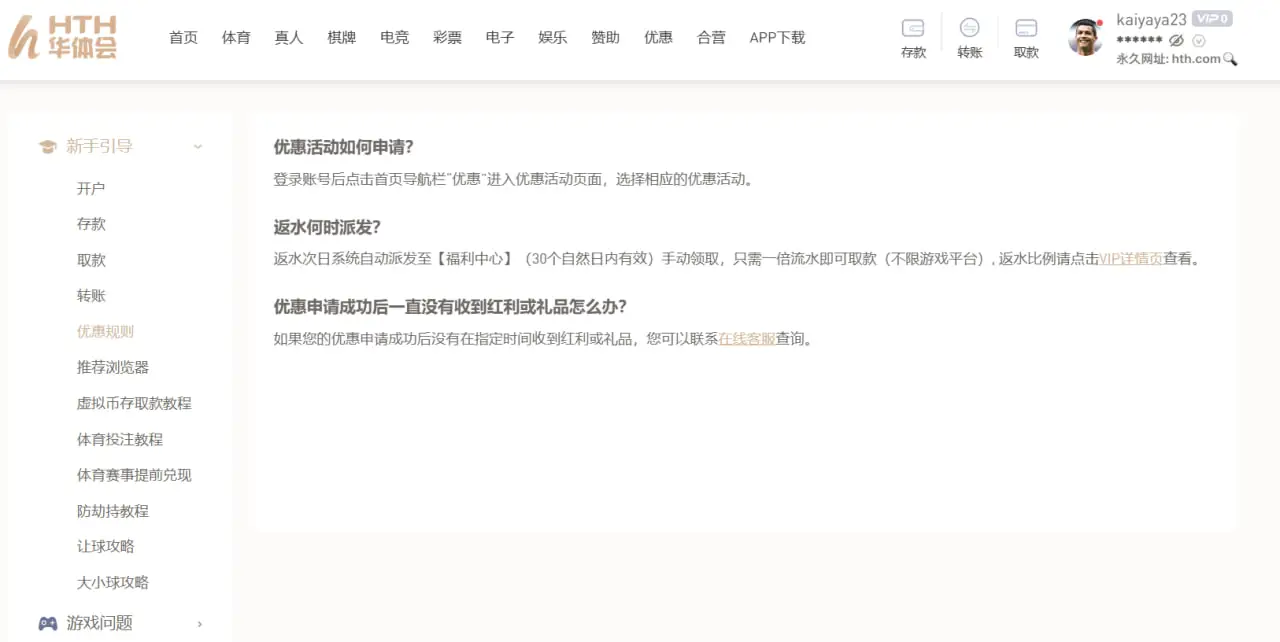Expand the balance dropdown arrow circle
This screenshot has width=1280, height=642.
(x=1199, y=40)
